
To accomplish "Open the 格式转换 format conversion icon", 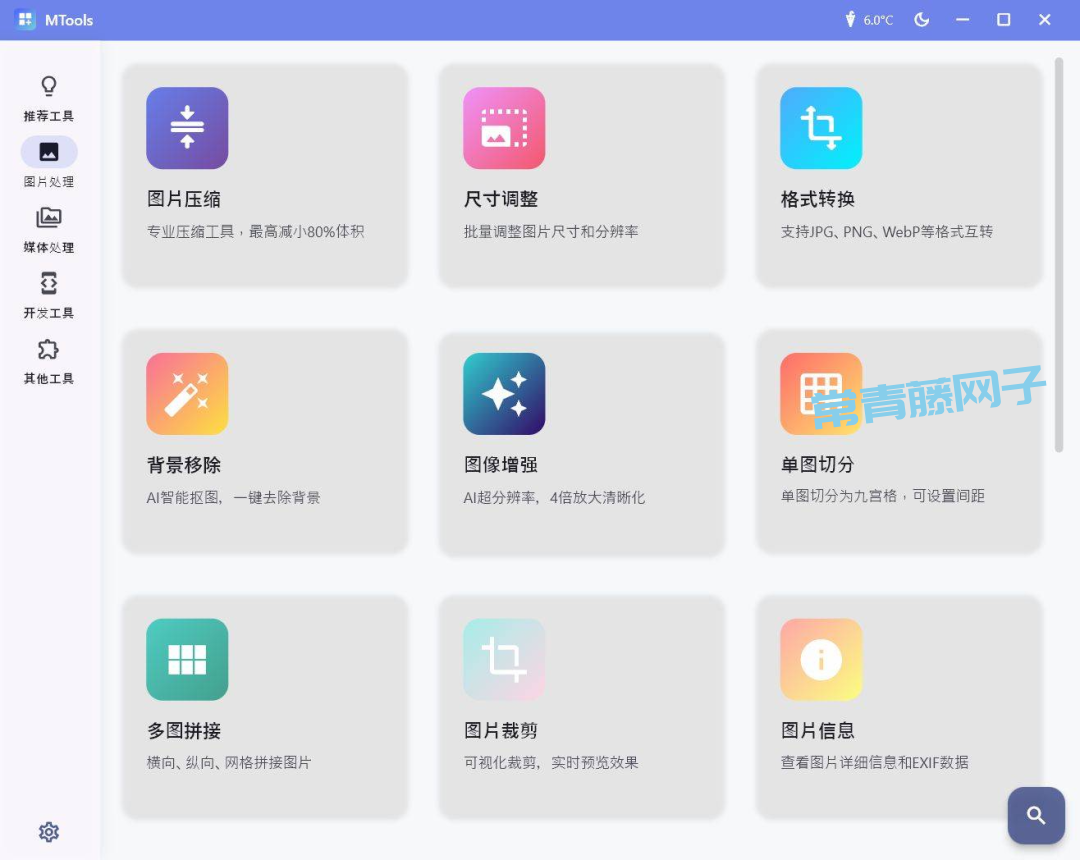I will click(x=821, y=128).
